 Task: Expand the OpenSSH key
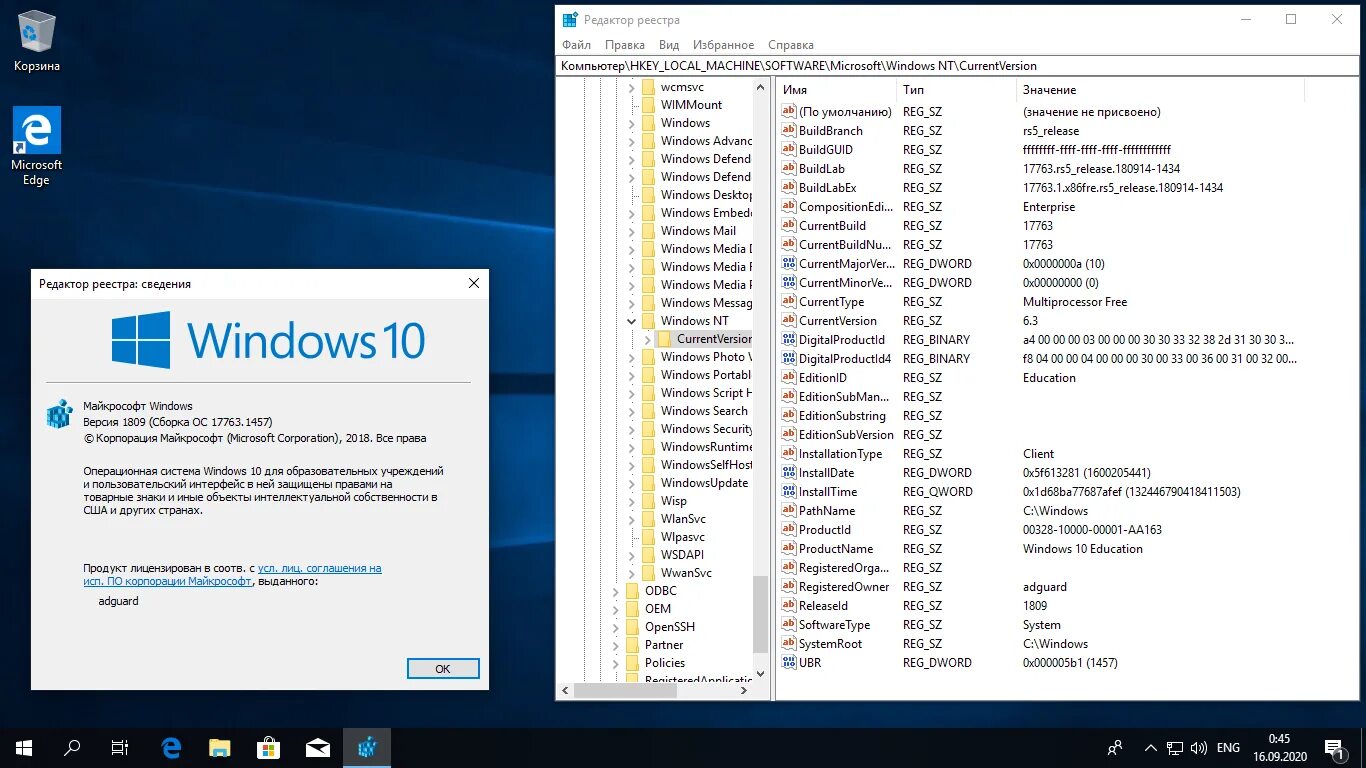tap(616, 627)
